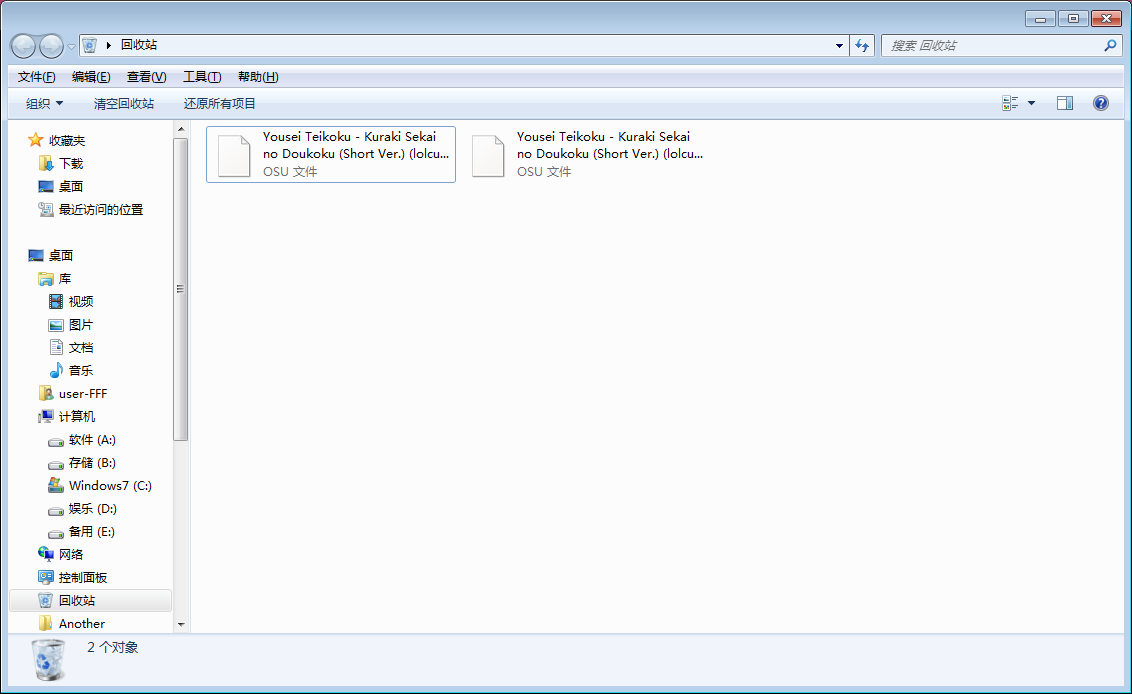Open the 文件(F) menu

[36, 77]
